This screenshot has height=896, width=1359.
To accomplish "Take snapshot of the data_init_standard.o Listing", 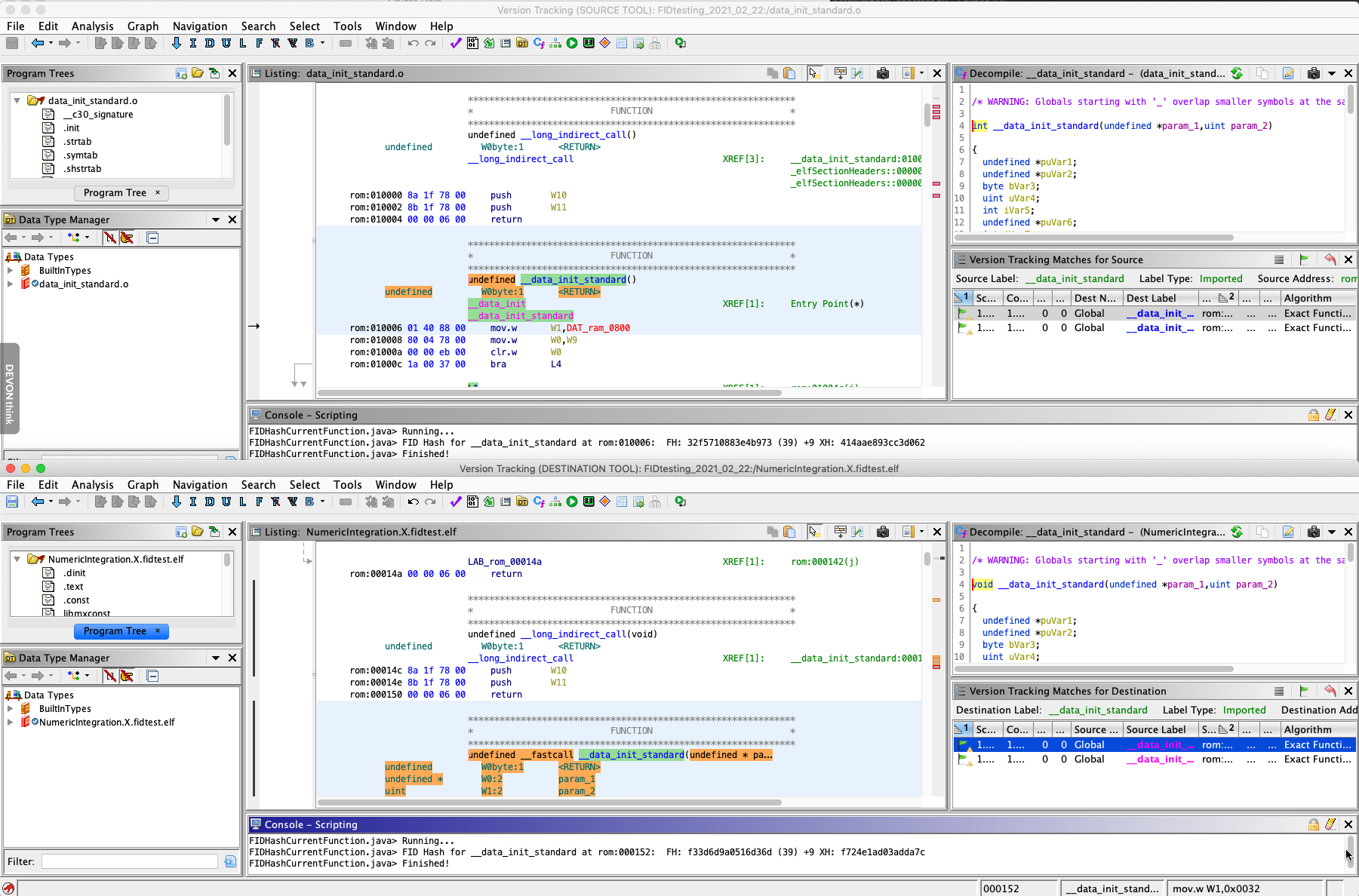I will pyautogui.click(x=882, y=73).
